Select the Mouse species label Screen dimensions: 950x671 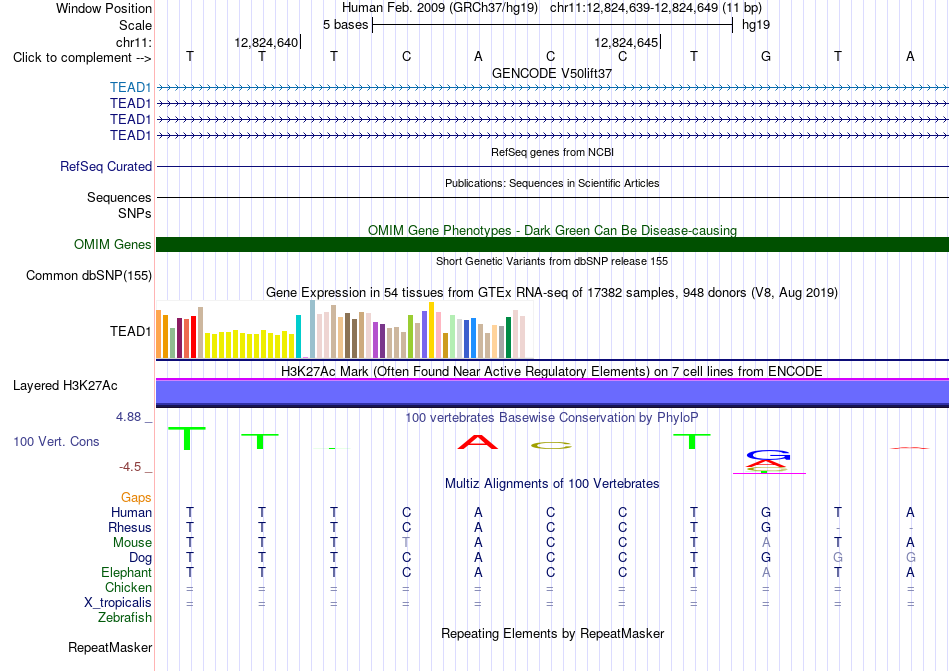pos(132,543)
